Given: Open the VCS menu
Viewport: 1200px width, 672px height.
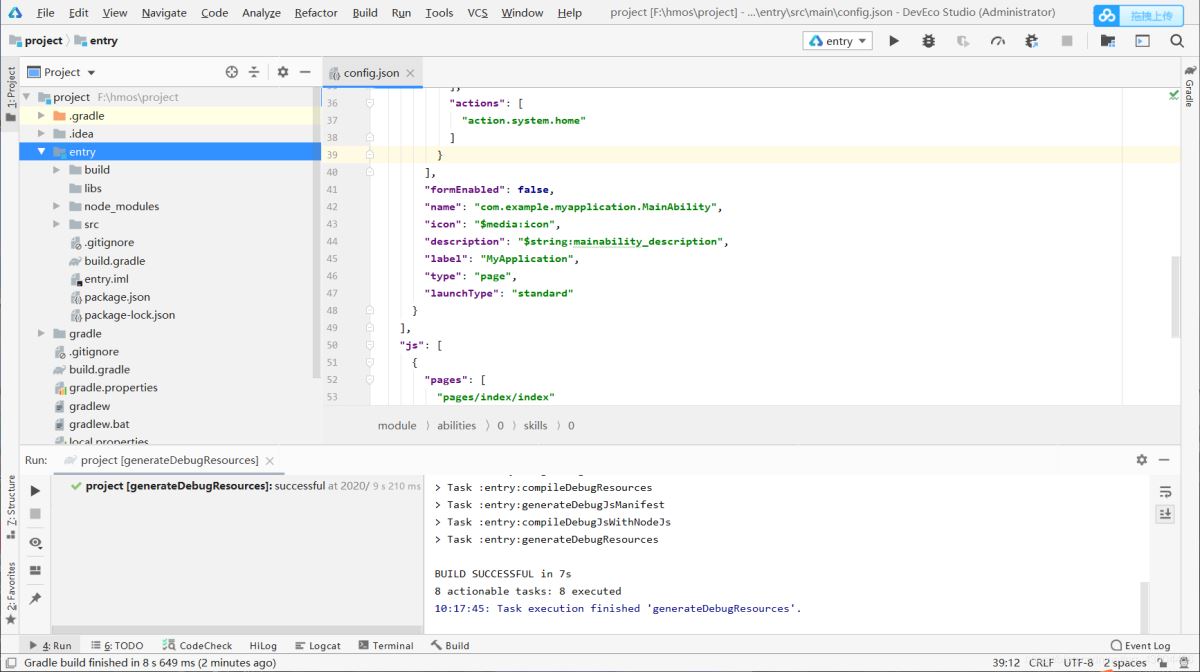Looking at the screenshot, I should (477, 13).
